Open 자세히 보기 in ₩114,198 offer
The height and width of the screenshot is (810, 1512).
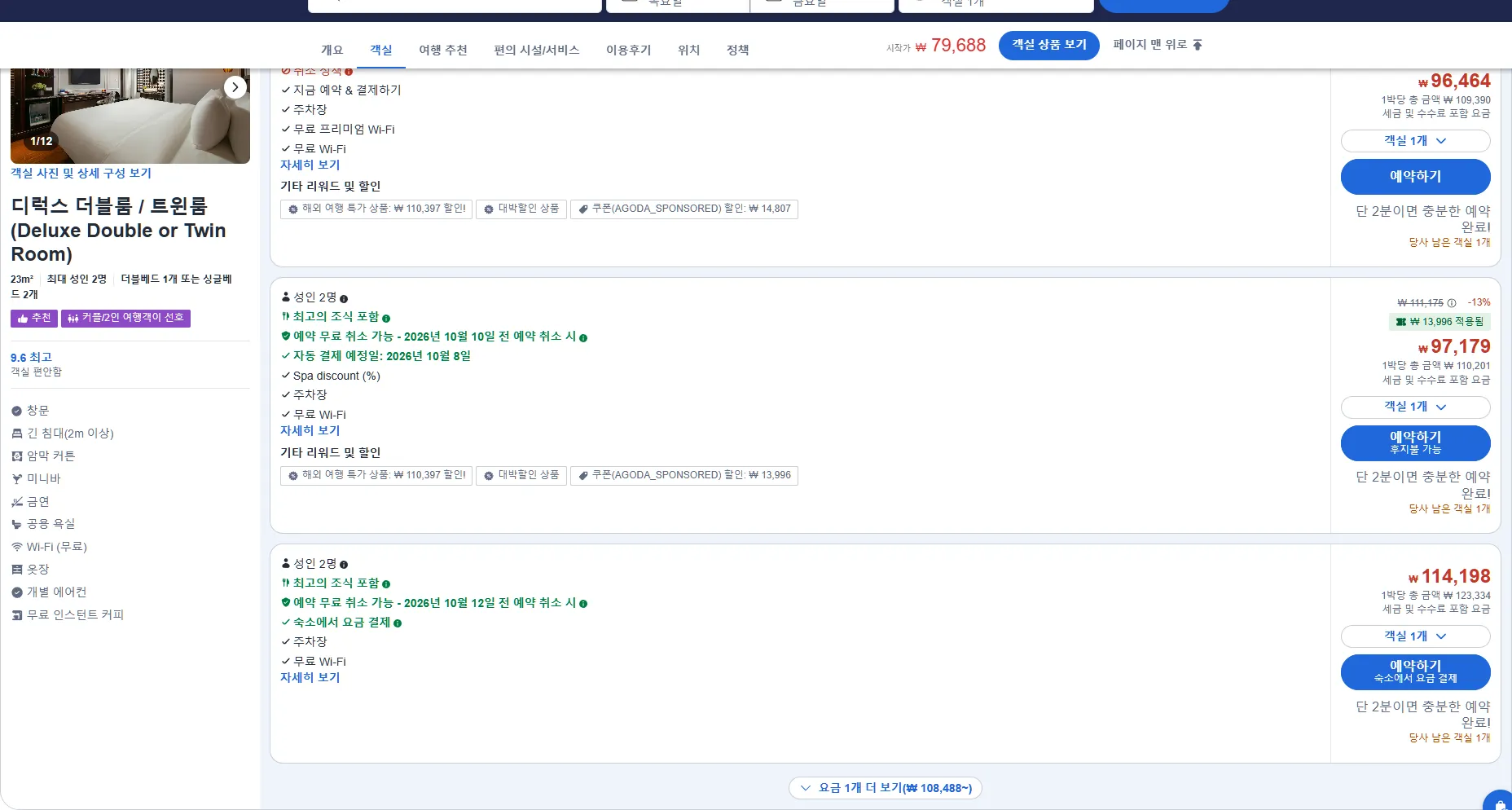[x=310, y=677]
